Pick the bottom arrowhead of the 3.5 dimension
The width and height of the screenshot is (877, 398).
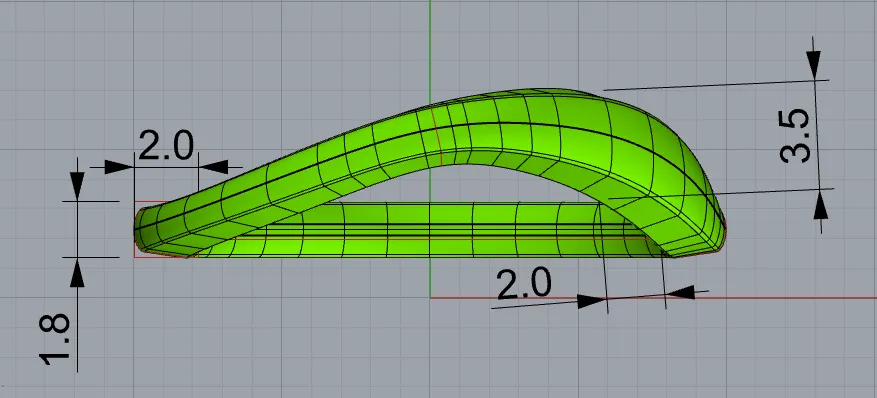pos(821,205)
